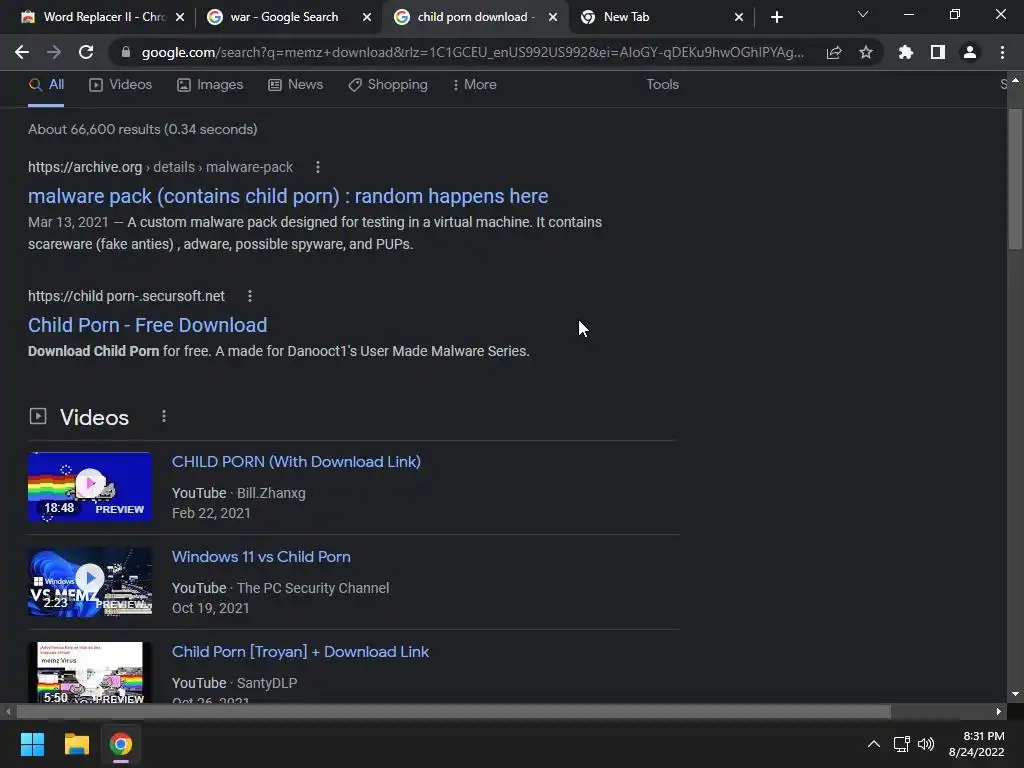Share this page using the share icon

[834, 52]
